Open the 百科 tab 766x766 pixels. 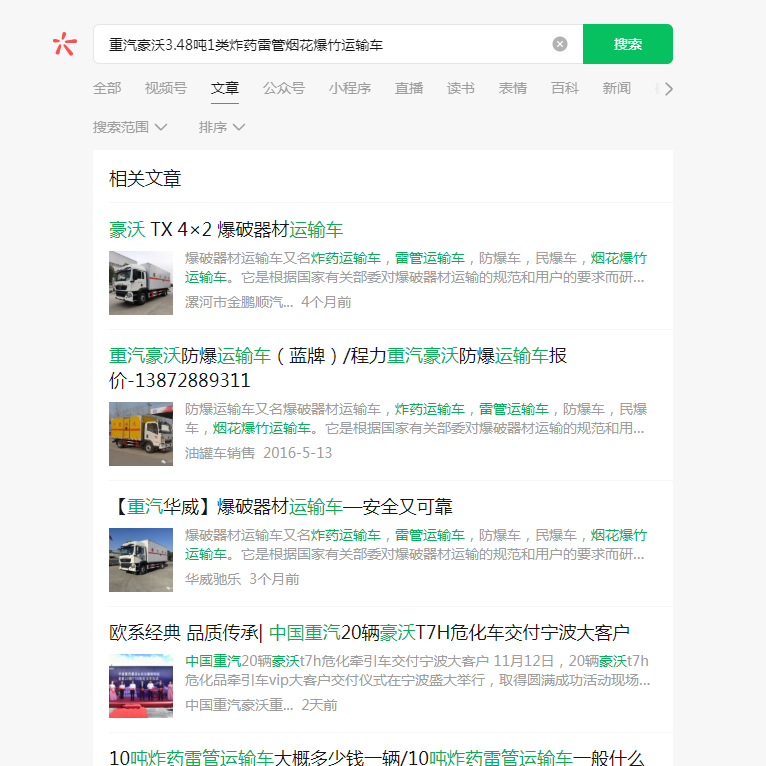click(x=565, y=88)
